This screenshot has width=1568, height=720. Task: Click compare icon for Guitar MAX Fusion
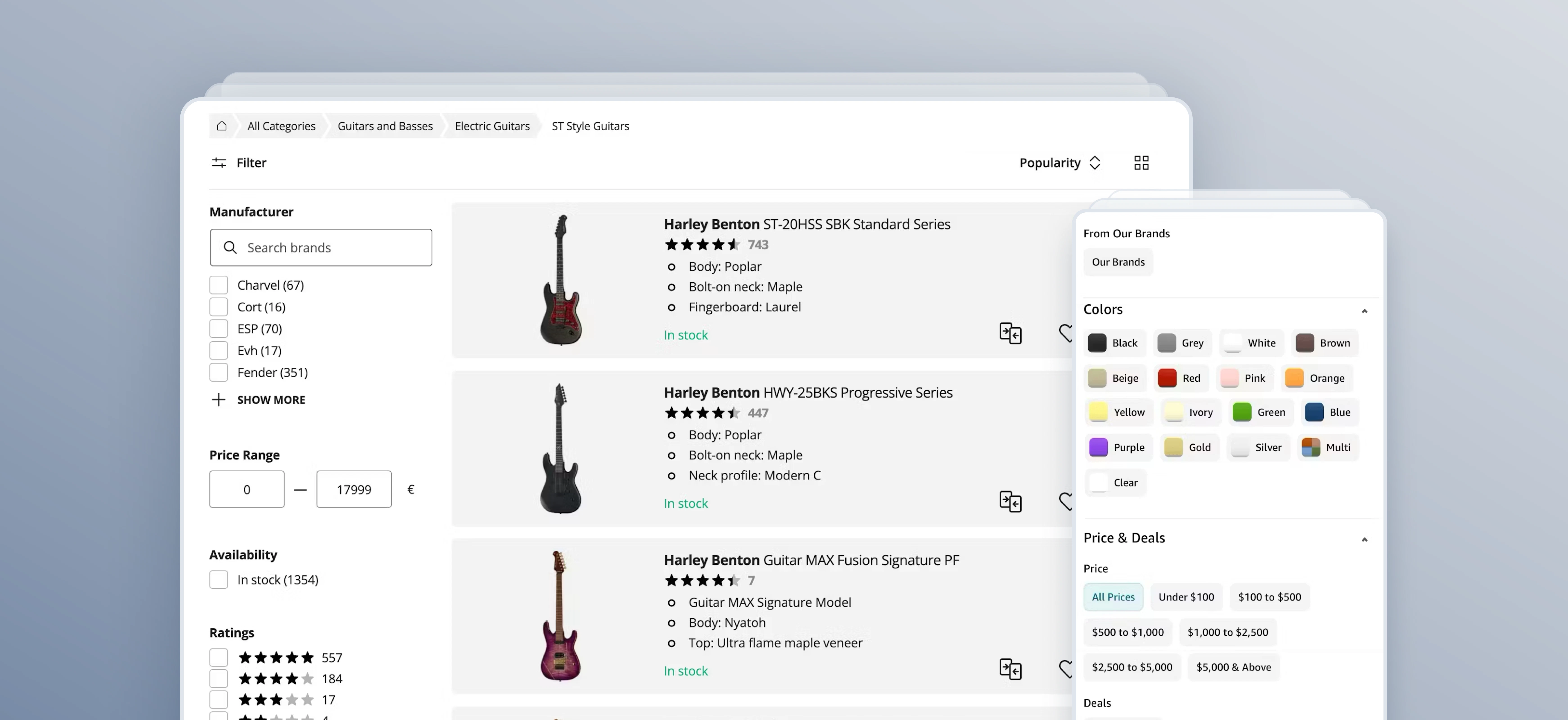tap(1010, 669)
